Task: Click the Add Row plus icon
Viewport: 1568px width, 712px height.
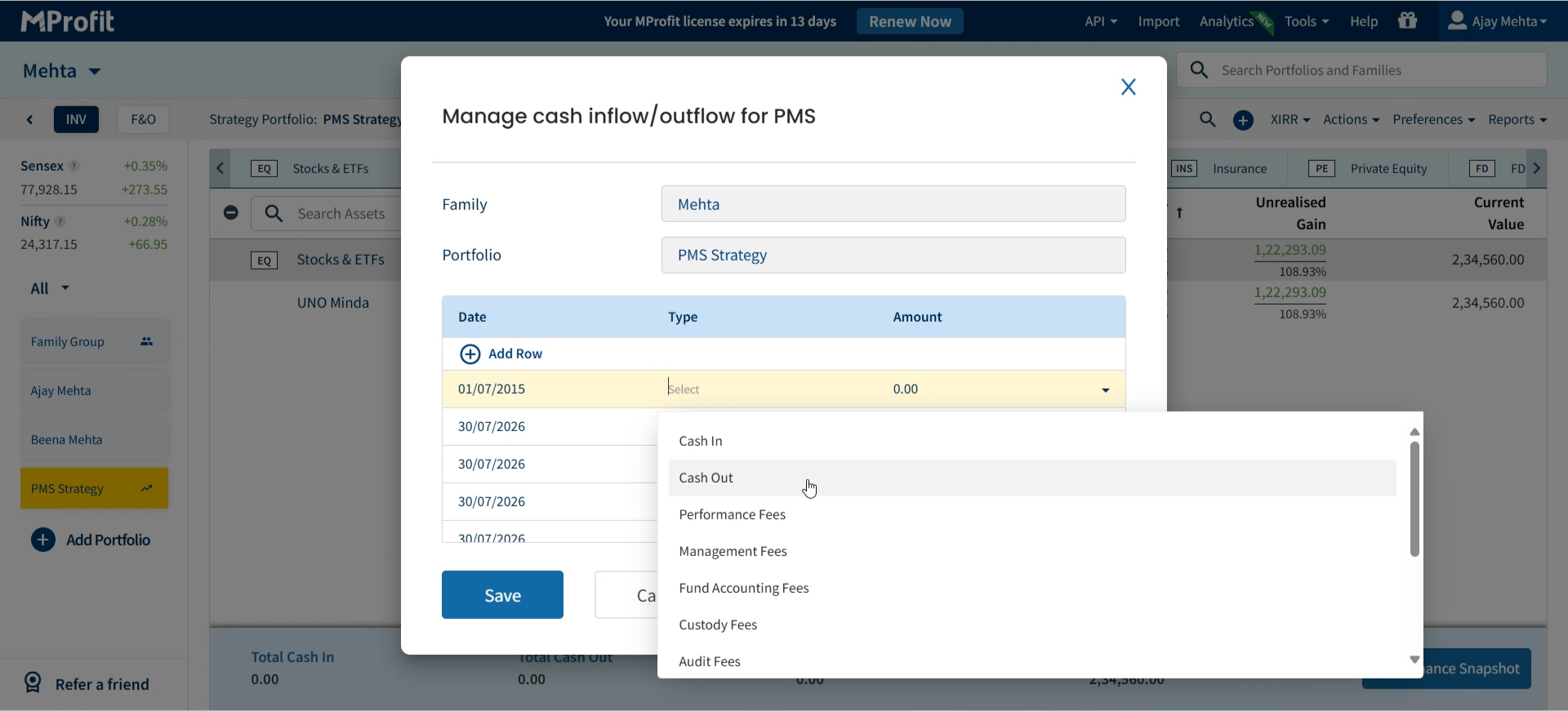Action: [x=470, y=354]
